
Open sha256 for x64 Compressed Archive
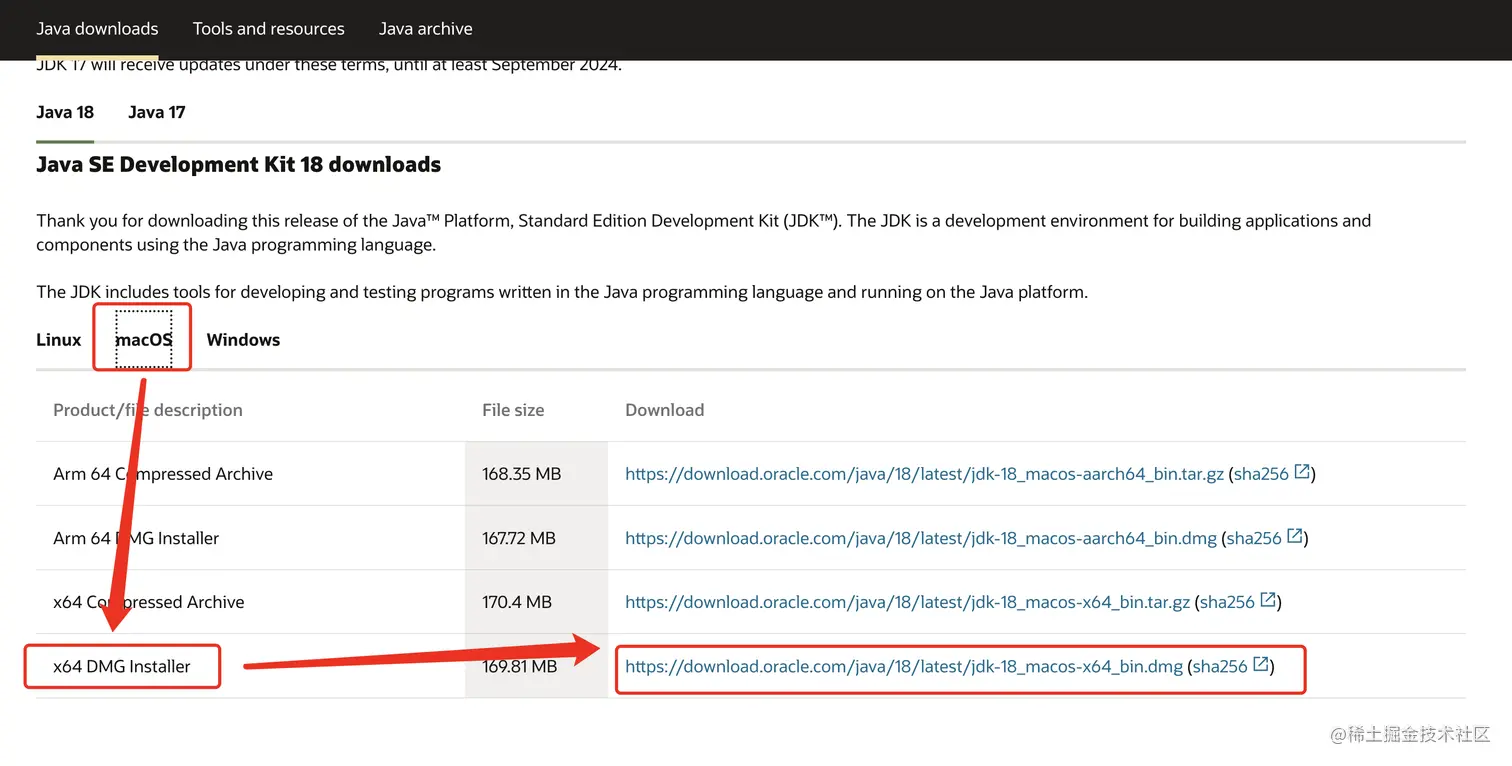click(x=1227, y=602)
